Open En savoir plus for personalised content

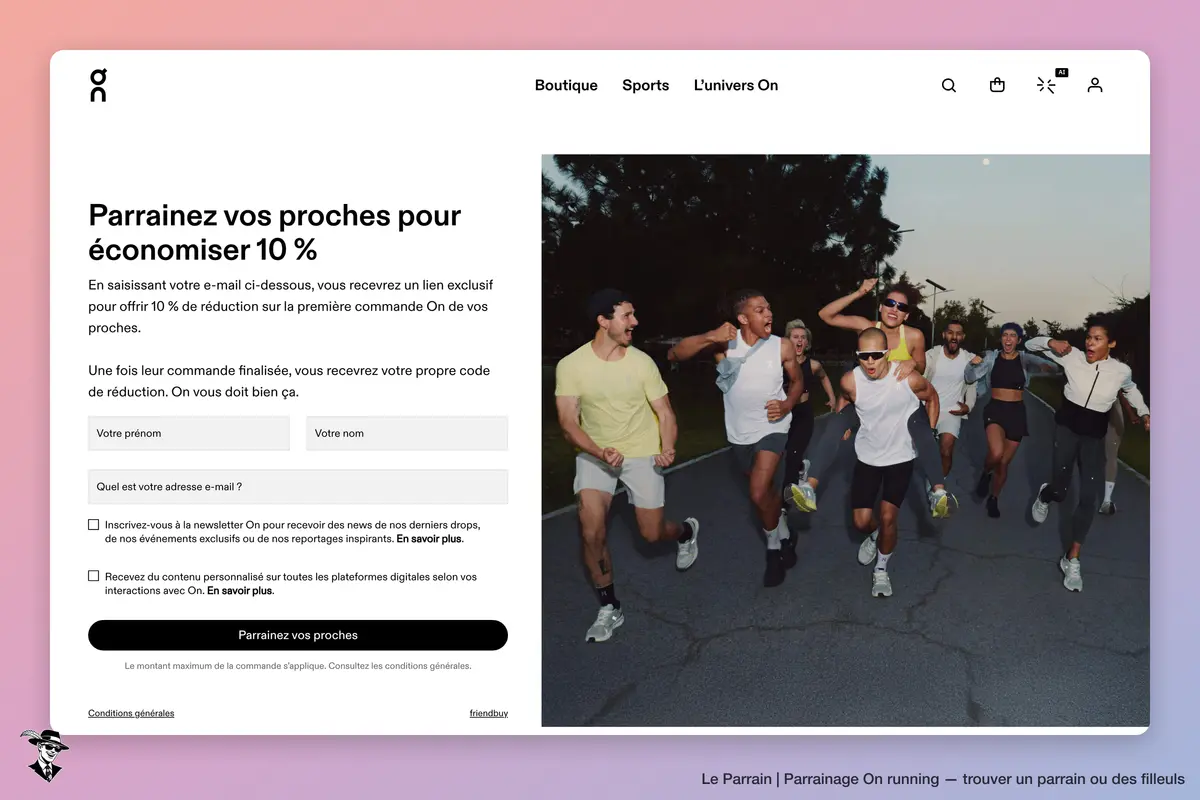(x=240, y=590)
